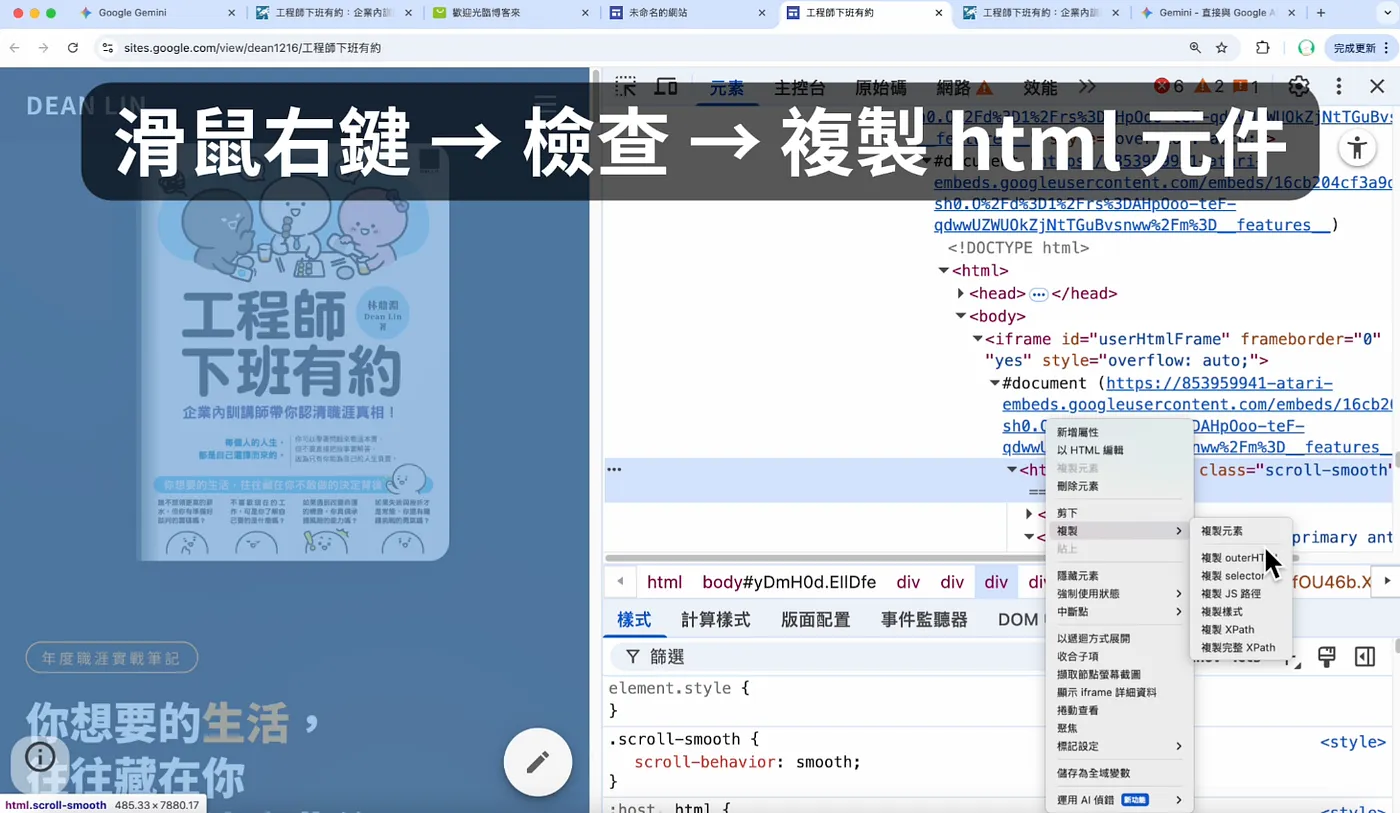Switch to the 版面配置 tab
The height and width of the screenshot is (813, 1400).
(816, 620)
